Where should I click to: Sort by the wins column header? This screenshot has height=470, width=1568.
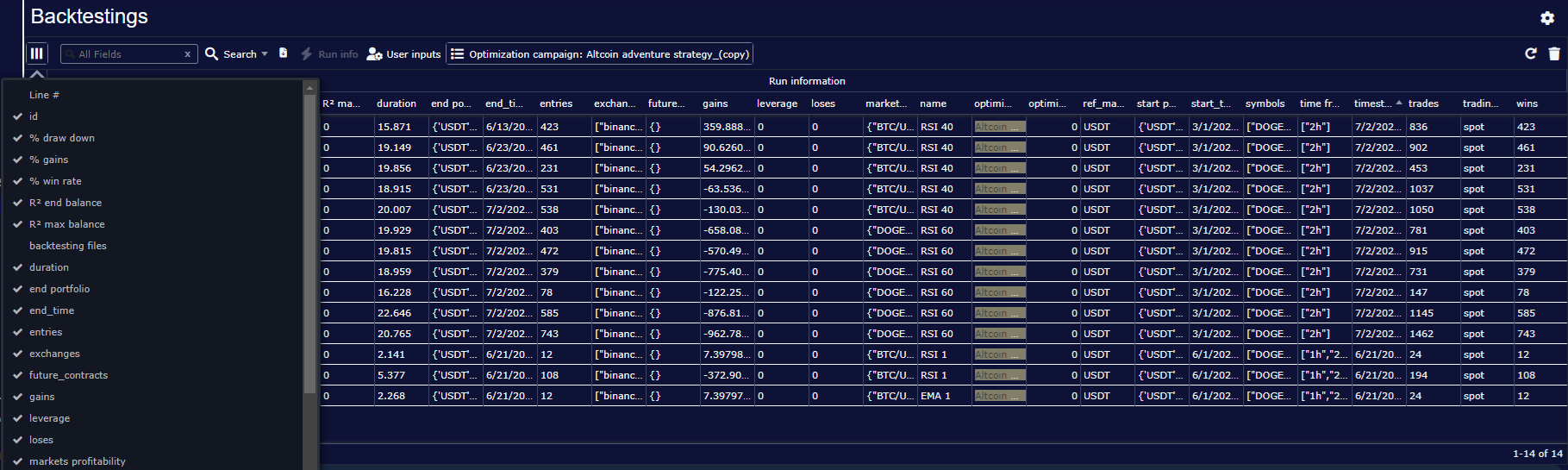(x=1527, y=103)
